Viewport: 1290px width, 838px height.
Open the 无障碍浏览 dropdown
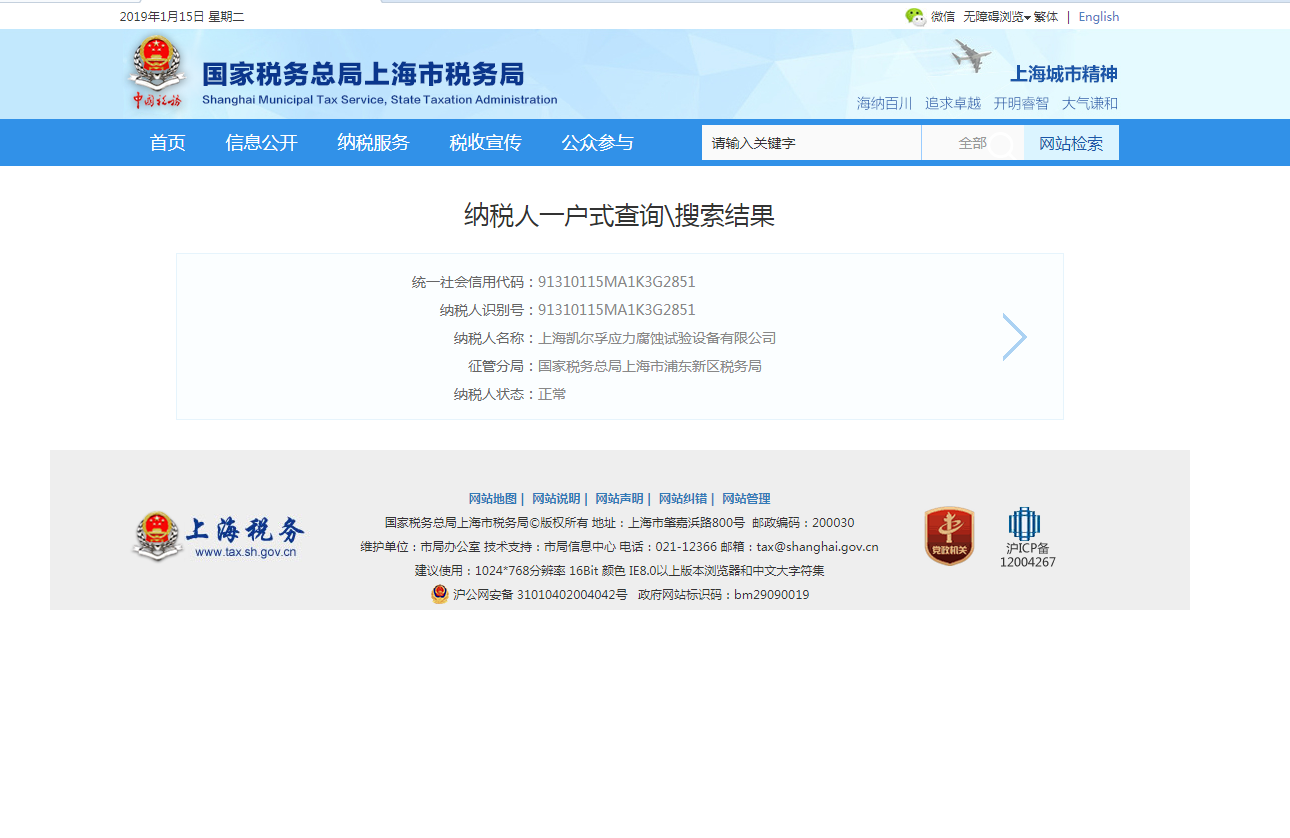pos(996,17)
